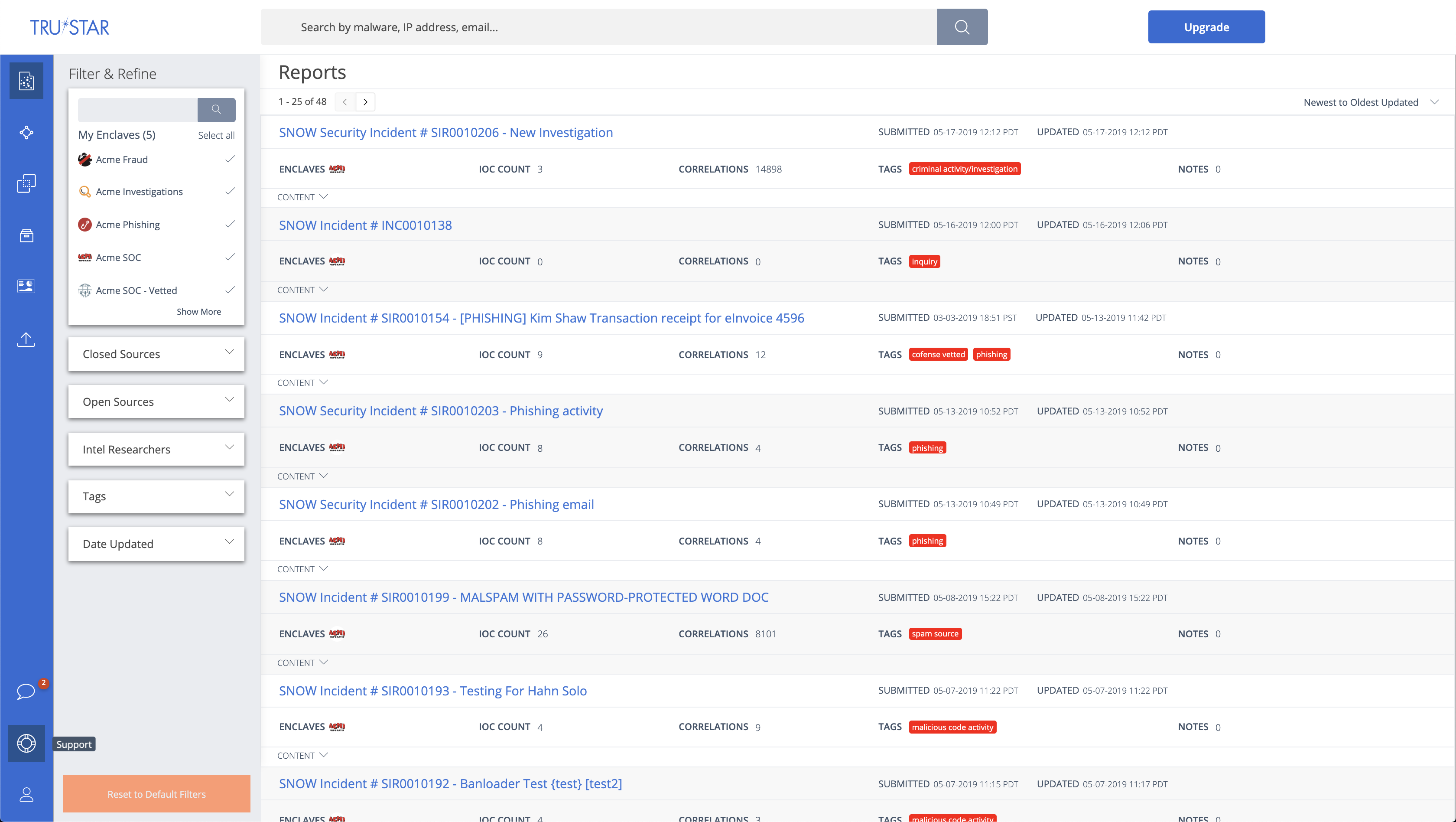Screen dimensions: 1456x822
Task: Click Acme Investigations magnifier icon
Action: tap(85, 192)
